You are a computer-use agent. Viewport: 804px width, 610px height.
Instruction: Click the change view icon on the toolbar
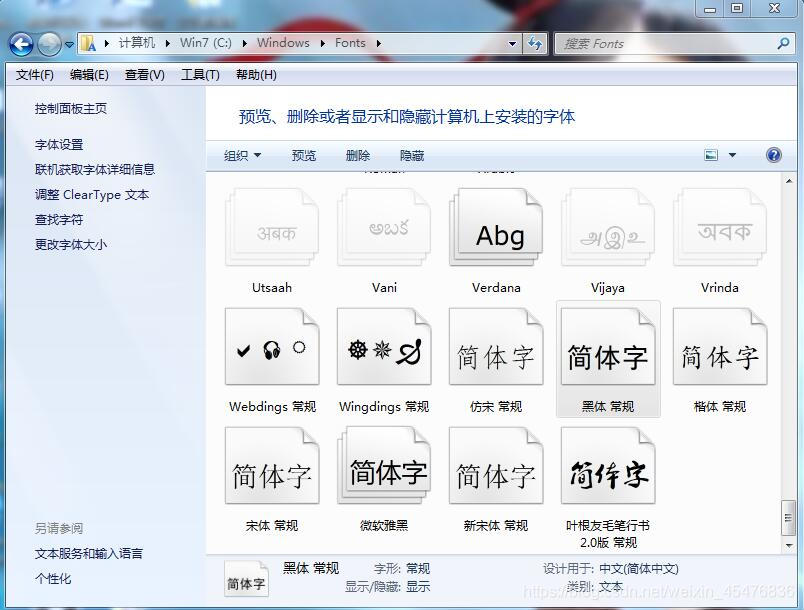coord(712,155)
